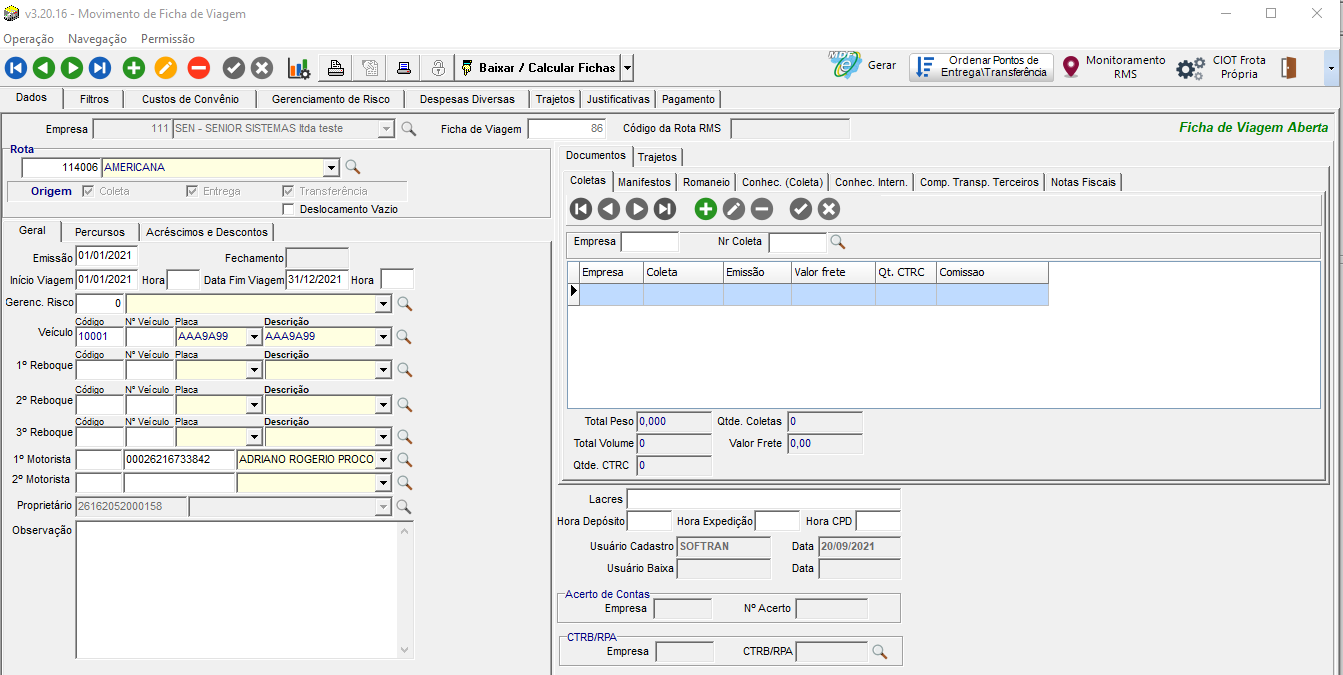The width and height of the screenshot is (1343, 675).
Task: Click the orange edit pencil icon
Action: [166, 68]
